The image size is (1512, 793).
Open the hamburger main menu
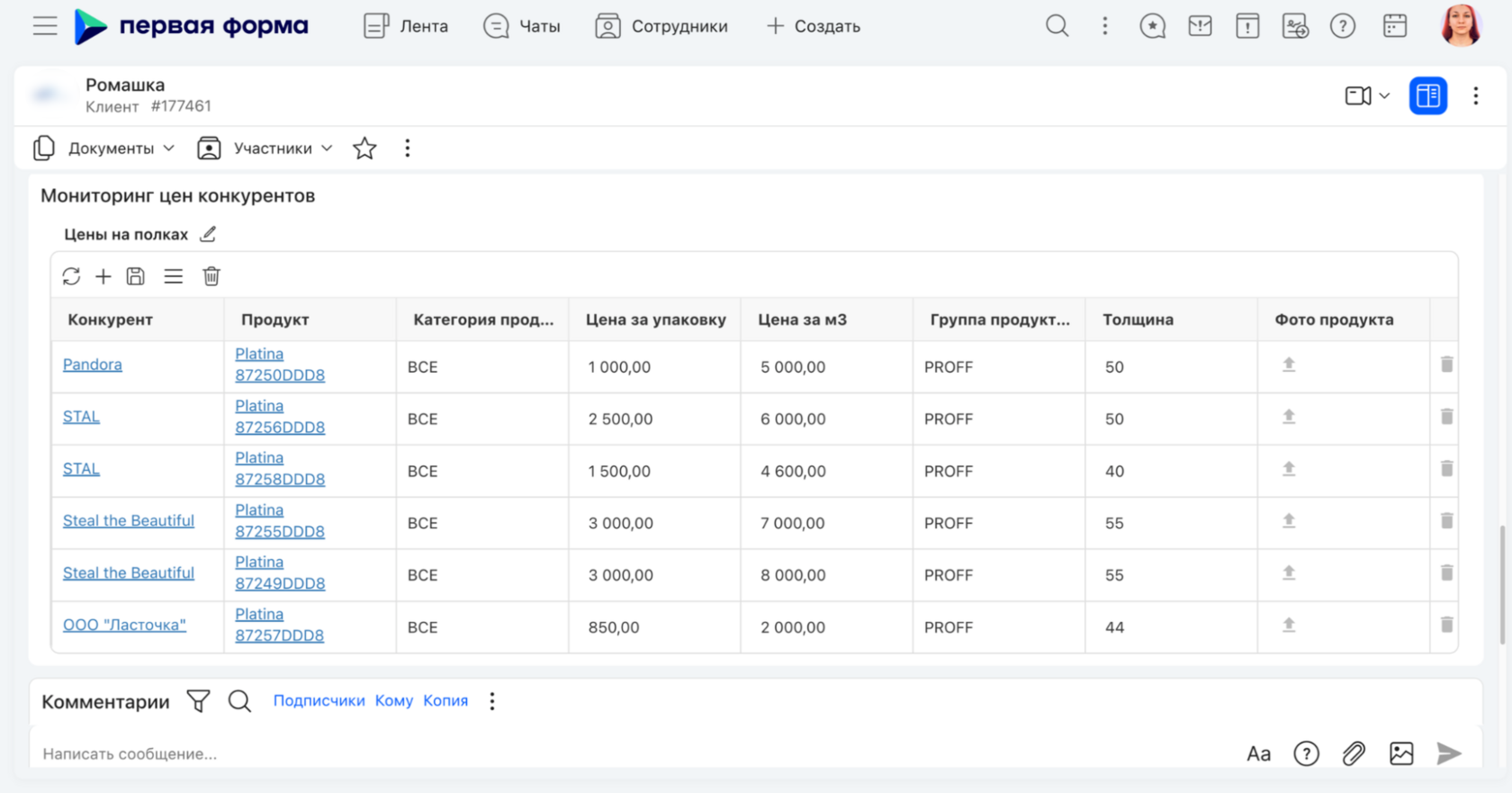[x=45, y=26]
